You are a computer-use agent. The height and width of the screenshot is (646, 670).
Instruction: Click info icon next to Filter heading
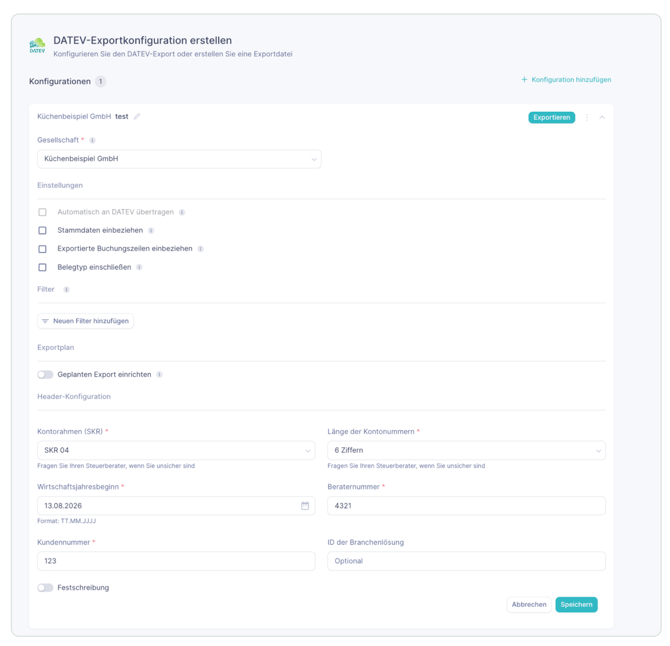pyautogui.click(x=66, y=290)
